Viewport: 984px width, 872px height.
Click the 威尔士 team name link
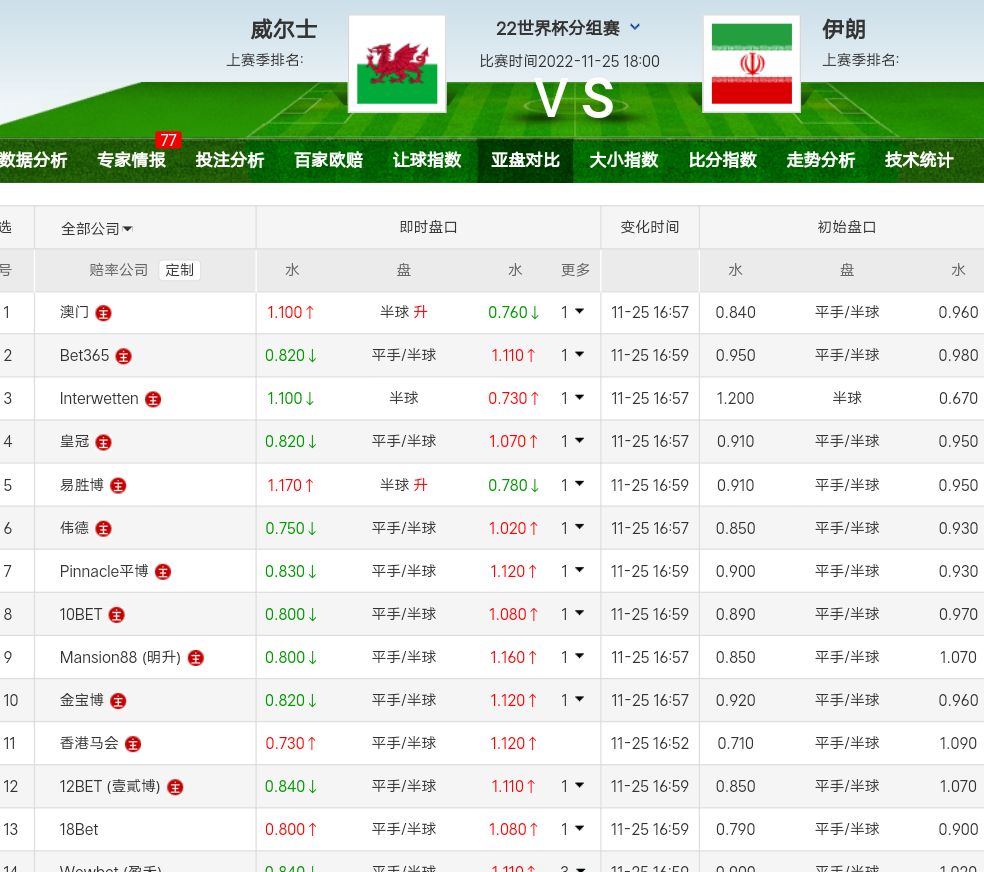coord(283,30)
